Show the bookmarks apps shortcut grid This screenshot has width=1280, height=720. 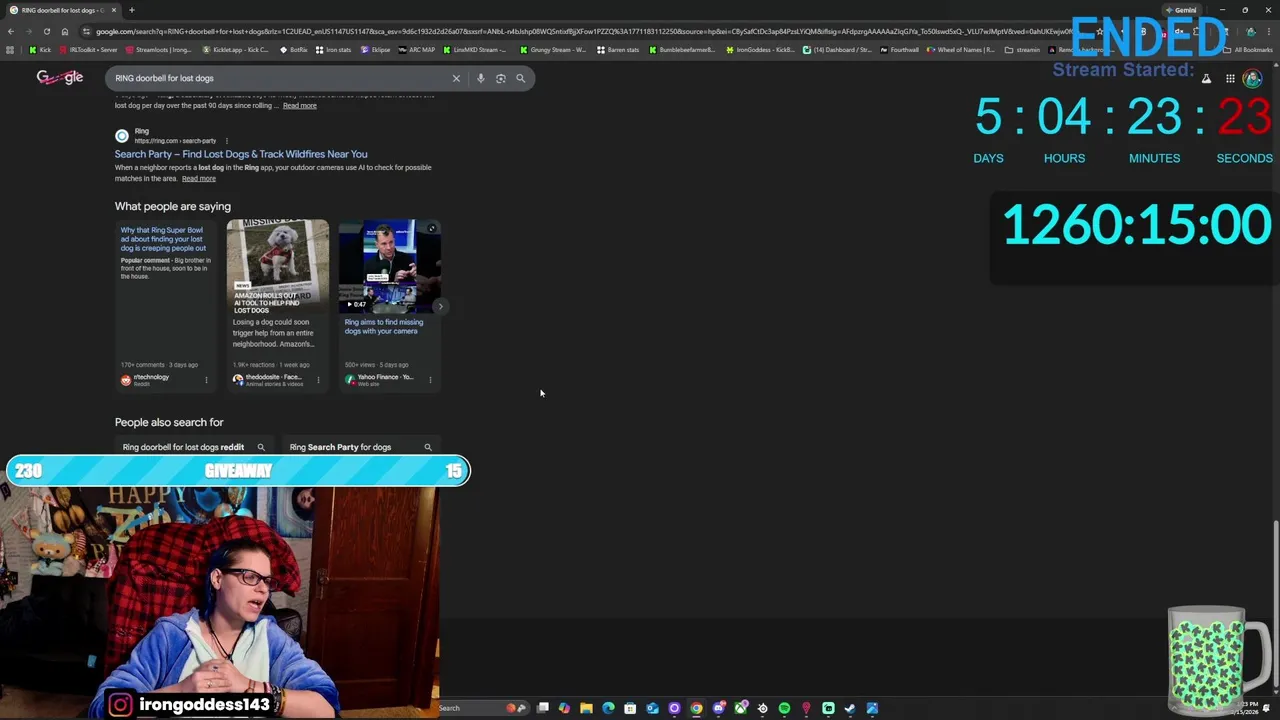pos(10,49)
